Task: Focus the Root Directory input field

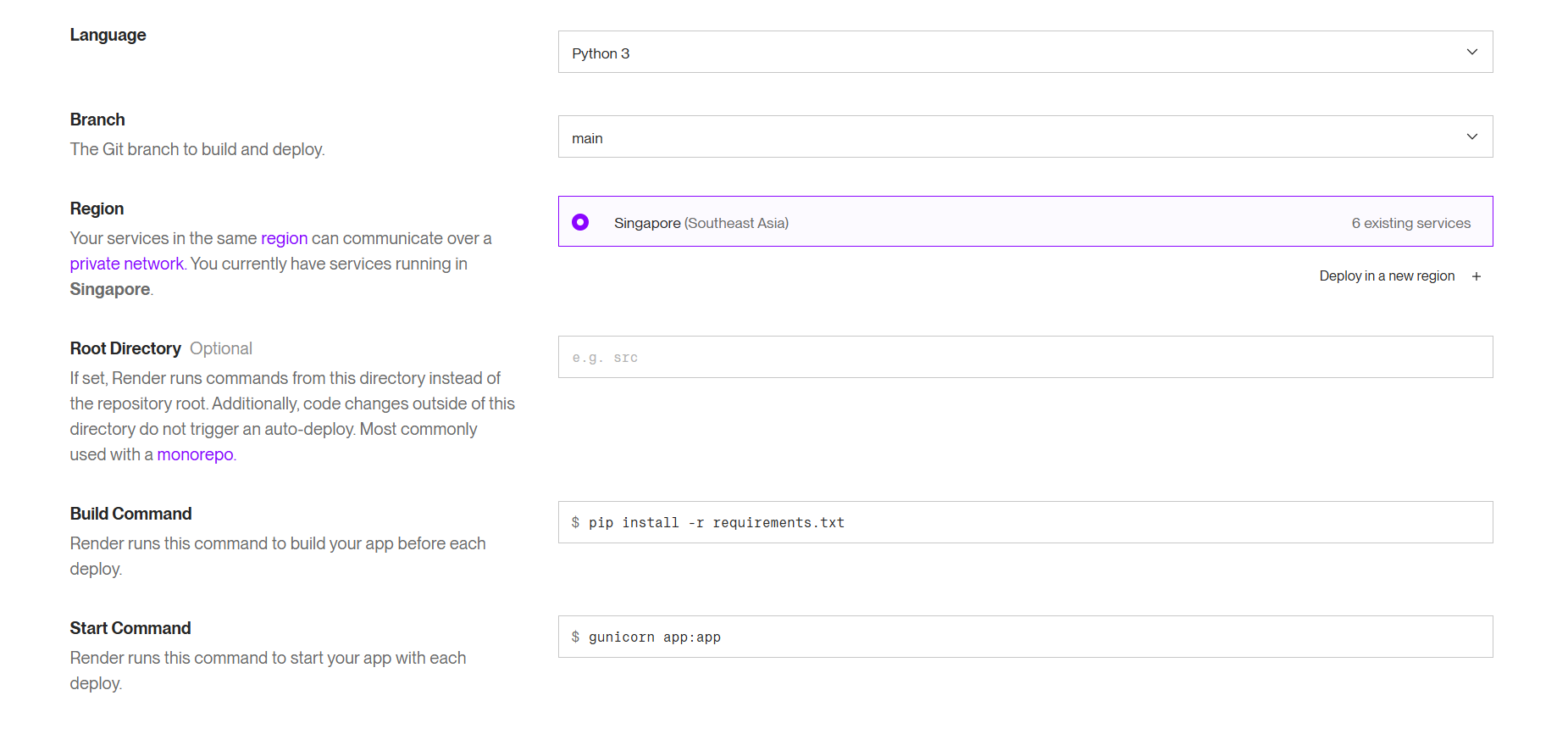Action: (1025, 357)
